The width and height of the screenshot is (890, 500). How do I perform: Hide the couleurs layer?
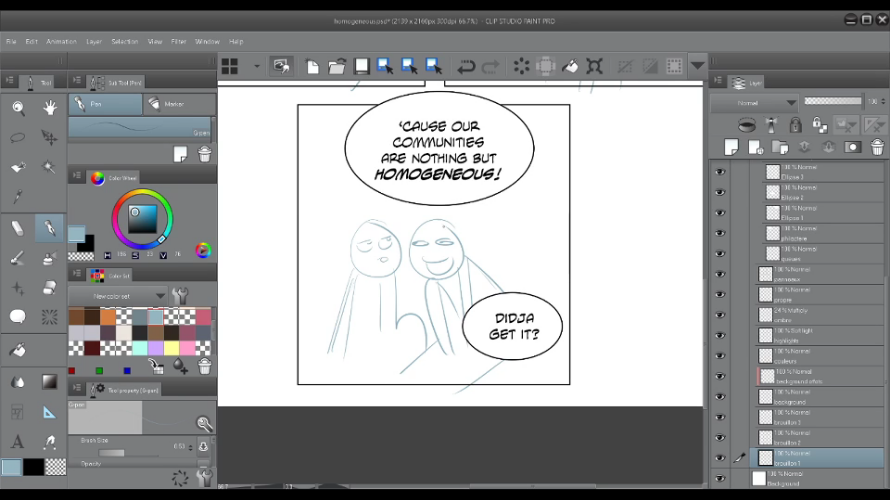click(720, 356)
